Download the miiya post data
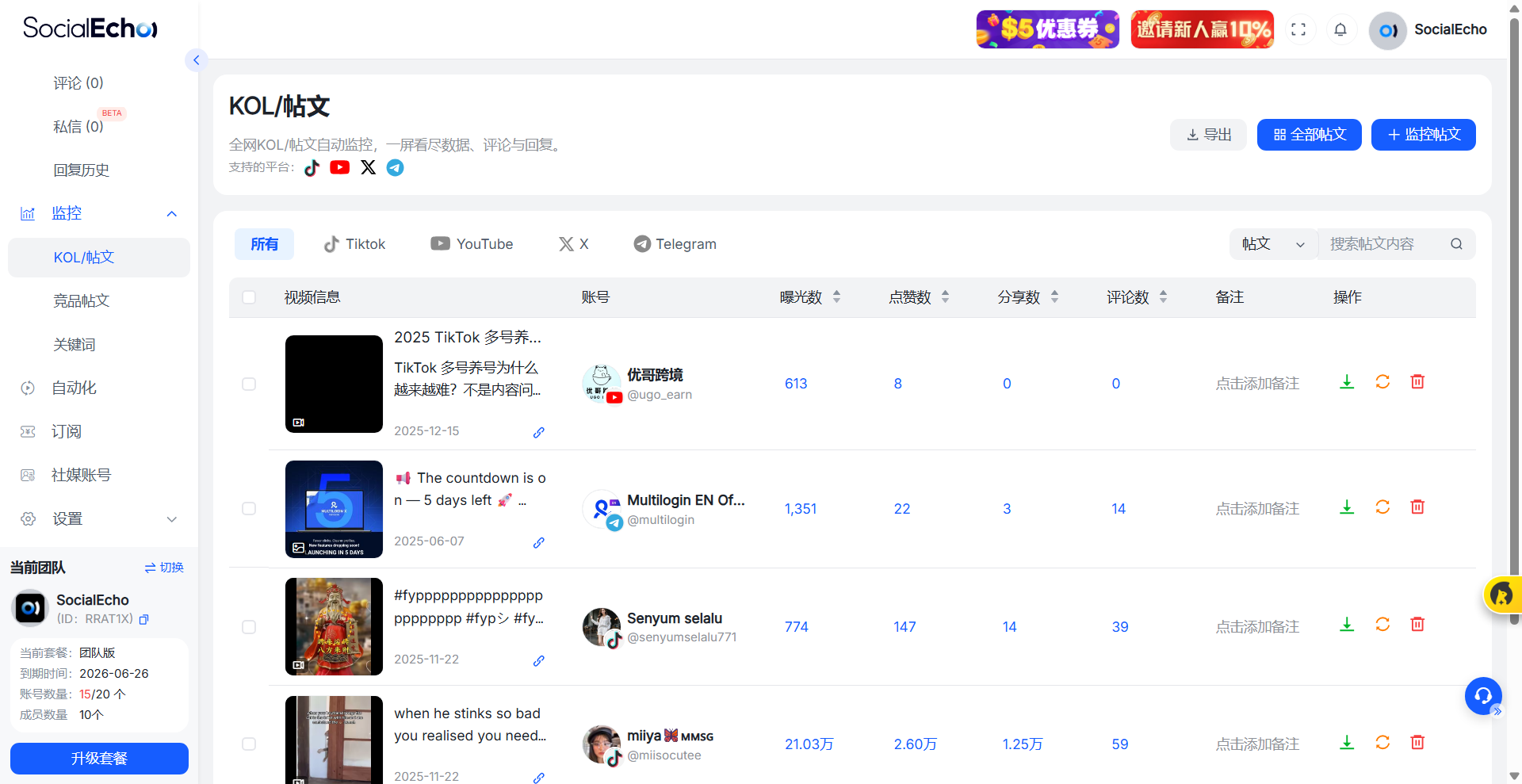This screenshot has height=784, width=1522. (1347, 743)
